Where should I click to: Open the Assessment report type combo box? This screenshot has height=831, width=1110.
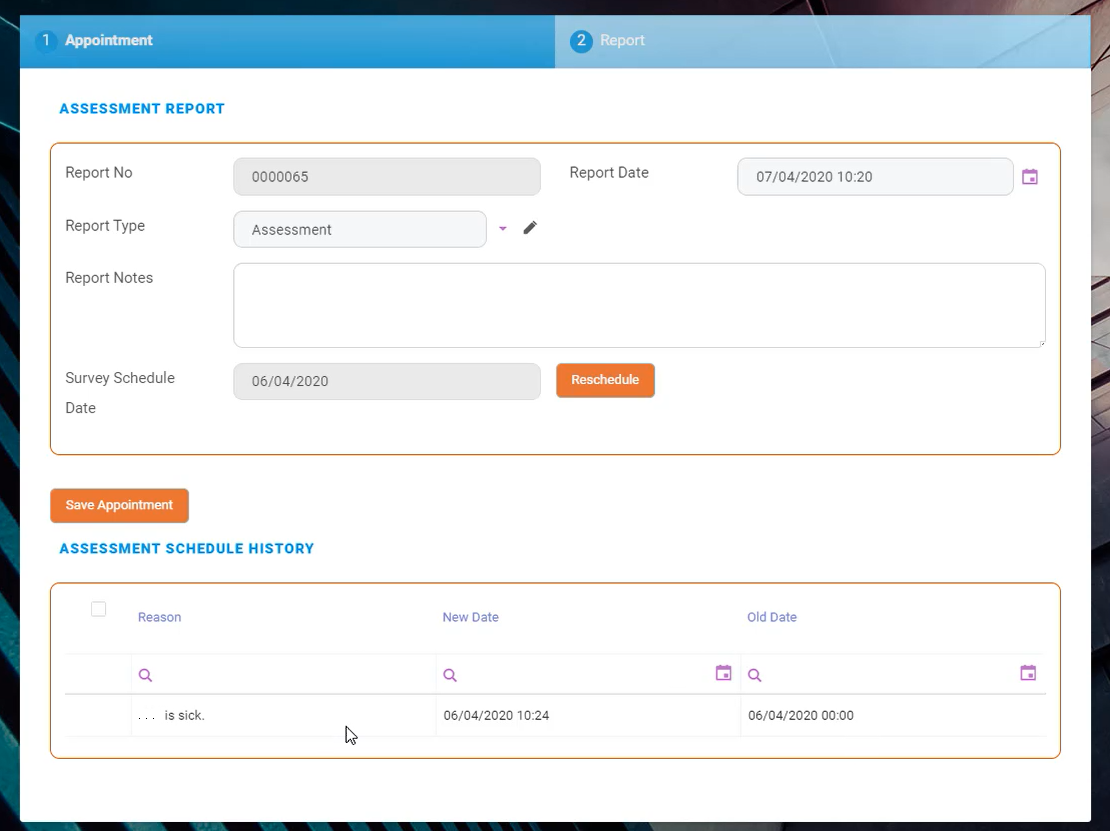coord(359,229)
